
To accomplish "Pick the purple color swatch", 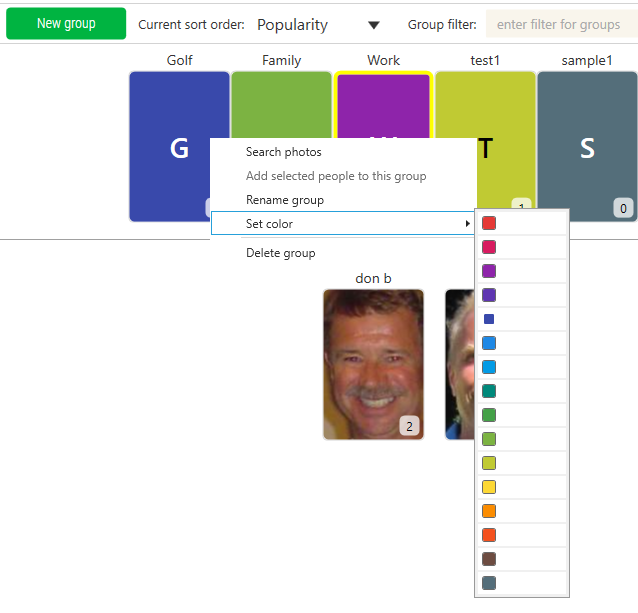I will [x=489, y=271].
